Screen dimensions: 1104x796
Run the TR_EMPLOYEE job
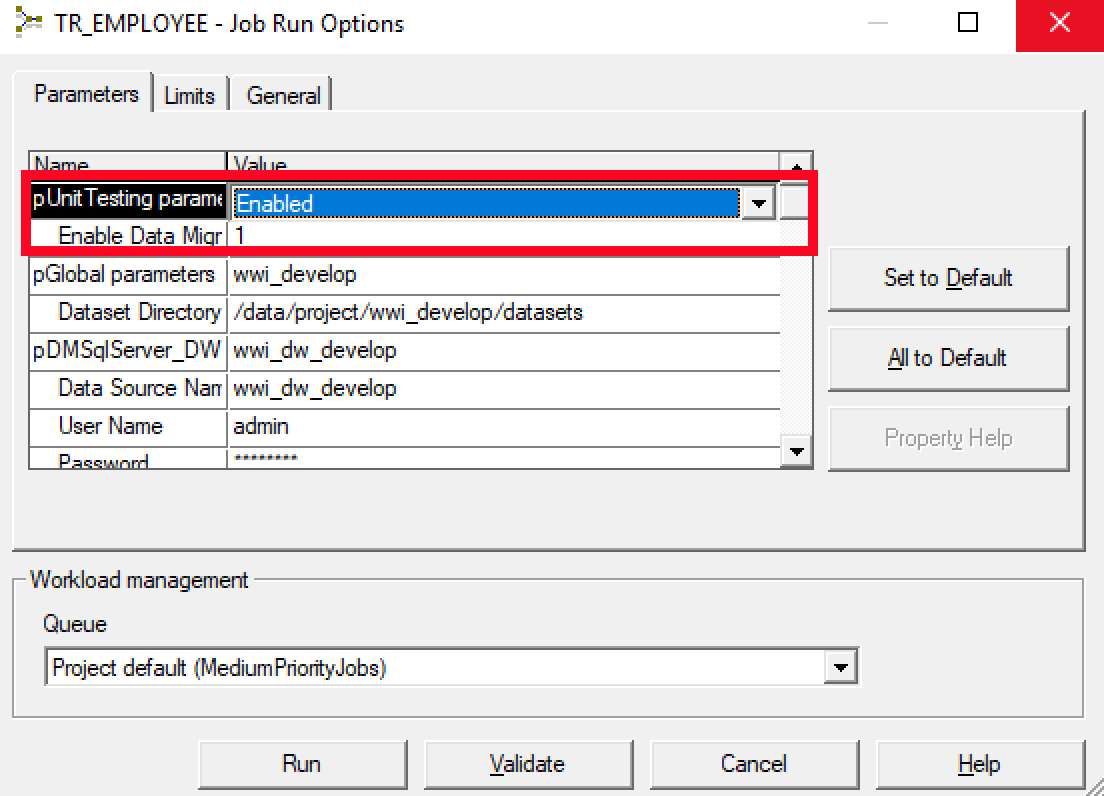pos(302,763)
